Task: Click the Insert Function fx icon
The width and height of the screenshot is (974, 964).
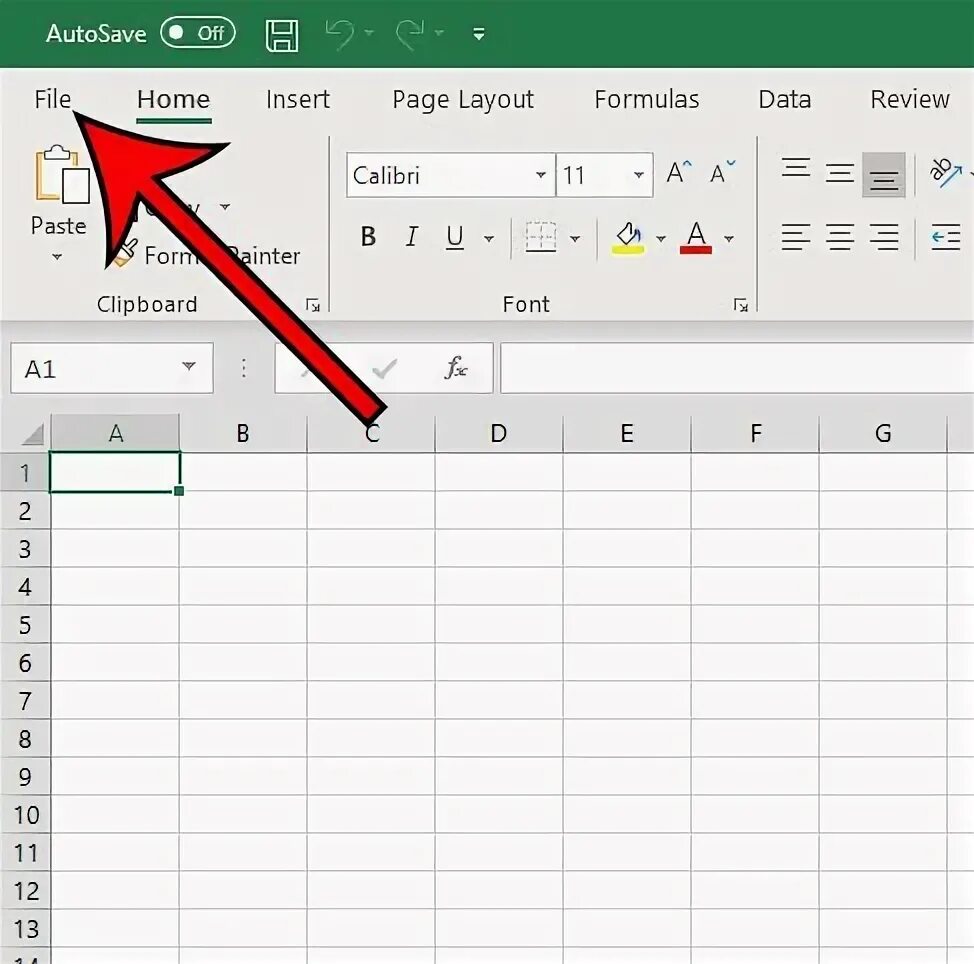Action: click(456, 368)
